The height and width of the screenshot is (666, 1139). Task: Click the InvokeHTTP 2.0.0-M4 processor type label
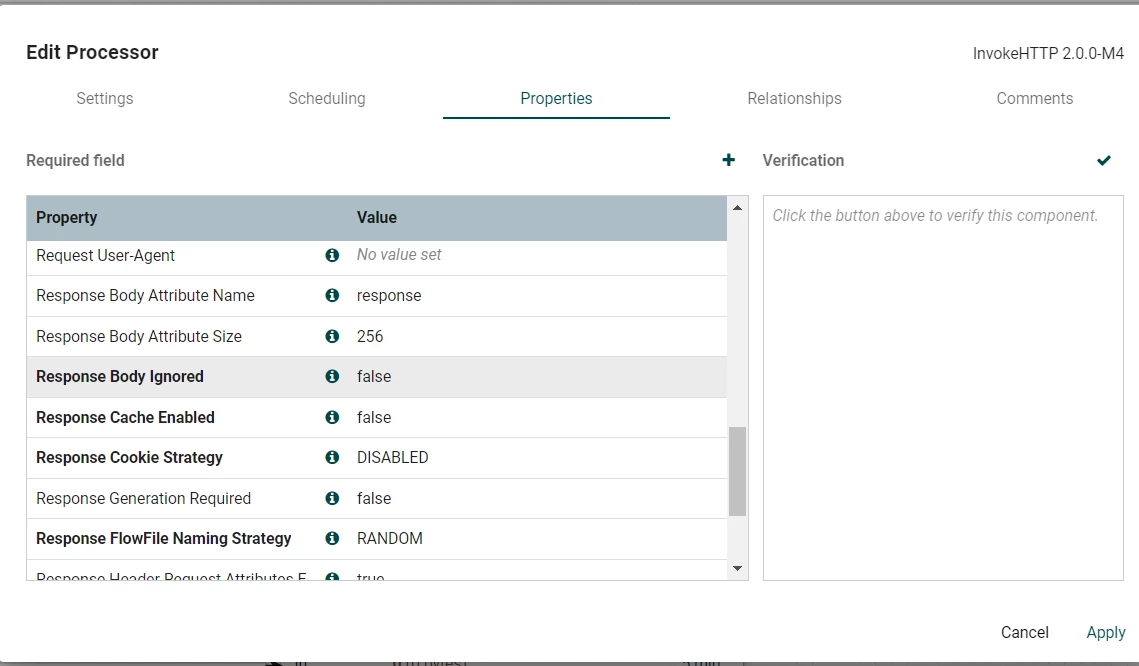tap(1048, 53)
